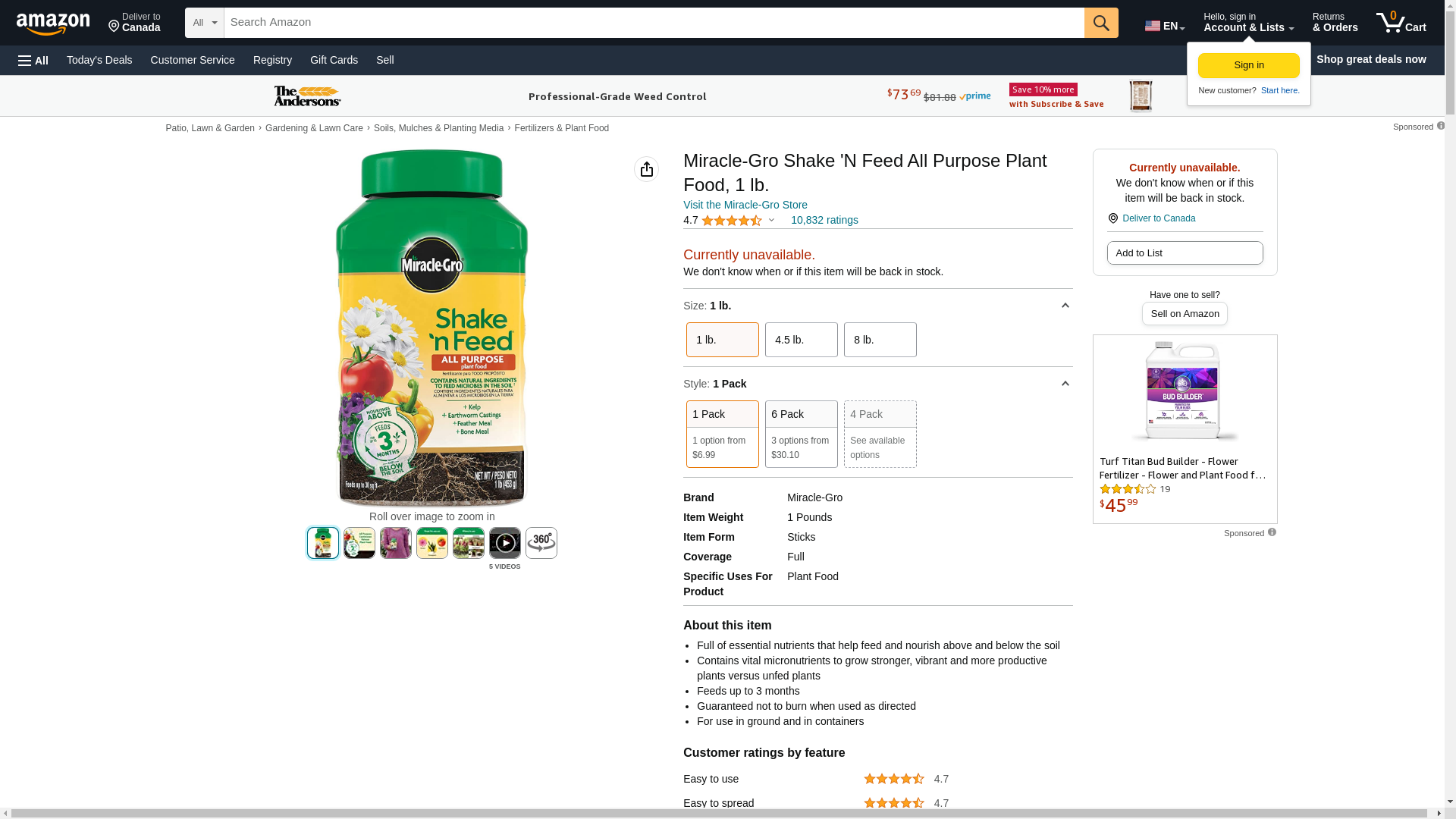Go to Gift Cards page
The width and height of the screenshot is (1456, 819).
point(334,60)
